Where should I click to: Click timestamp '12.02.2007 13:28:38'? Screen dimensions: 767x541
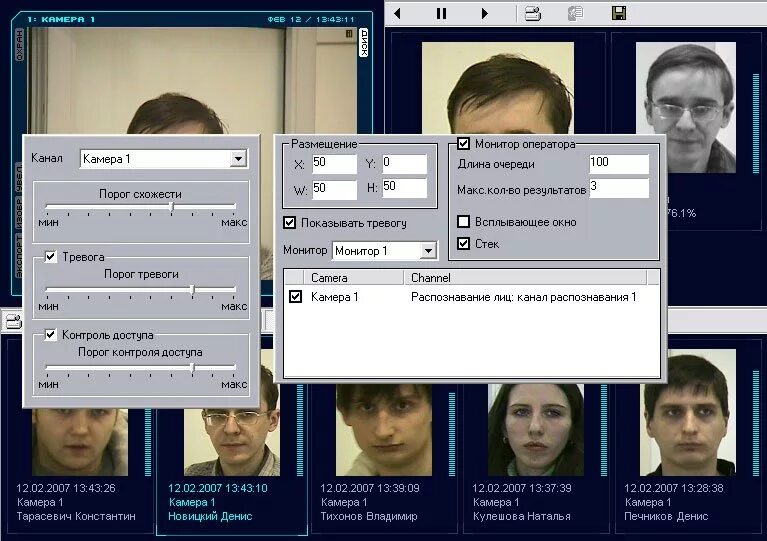(674, 488)
